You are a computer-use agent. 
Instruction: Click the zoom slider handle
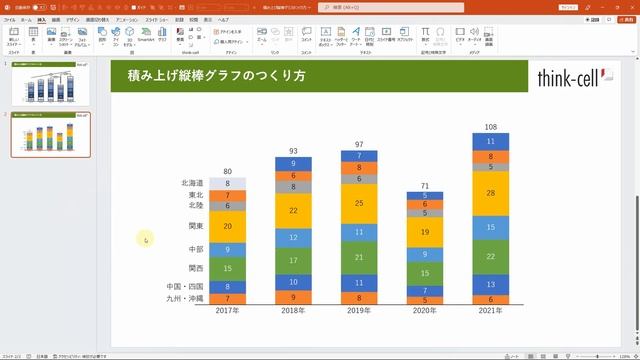(597, 356)
